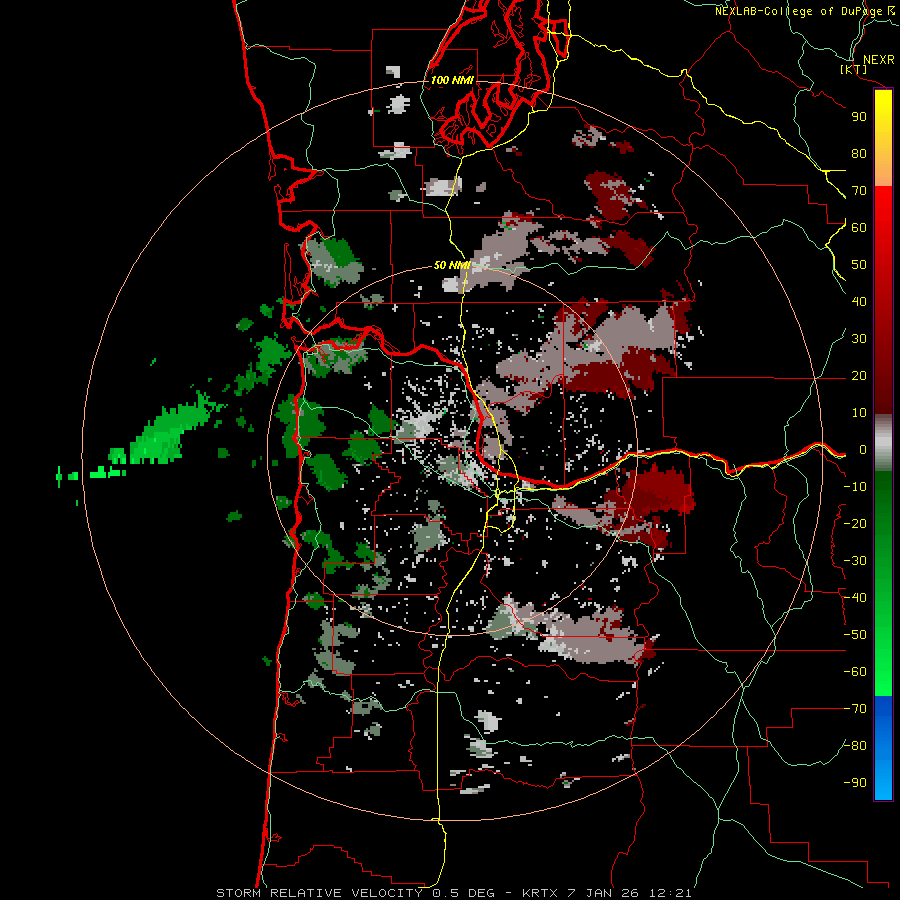Pick the dark red band beside the 20 label

click(883, 375)
